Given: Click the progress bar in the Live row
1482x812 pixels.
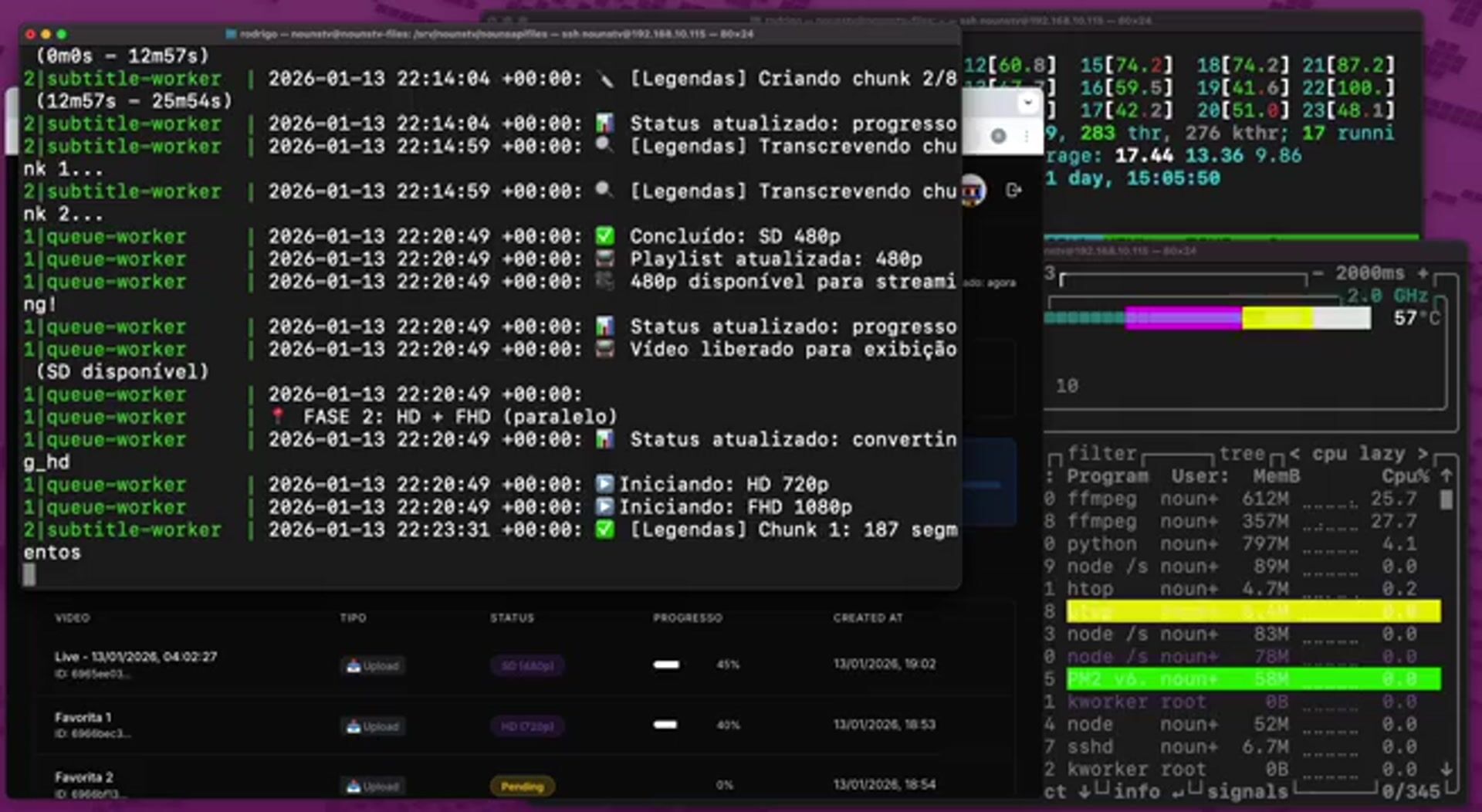Looking at the screenshot, I should pos(667,665).
